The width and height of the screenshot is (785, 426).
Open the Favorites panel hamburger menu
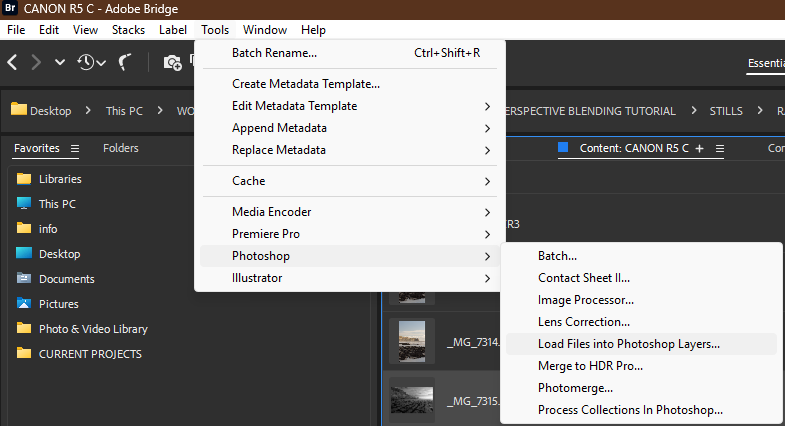tap(75, 149)
